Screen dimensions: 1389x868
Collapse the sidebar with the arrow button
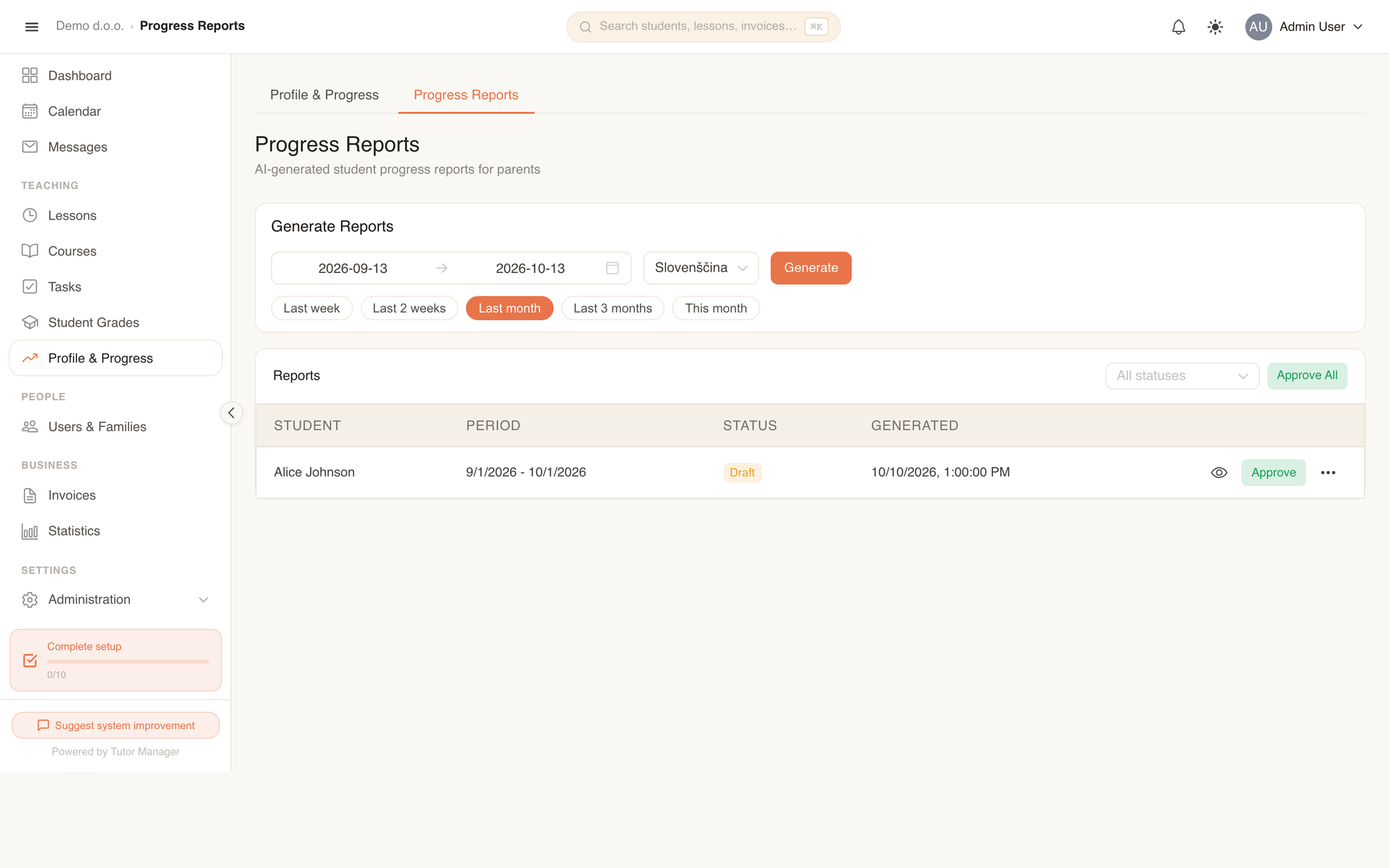pyautogui.click(x=231, y=413)
